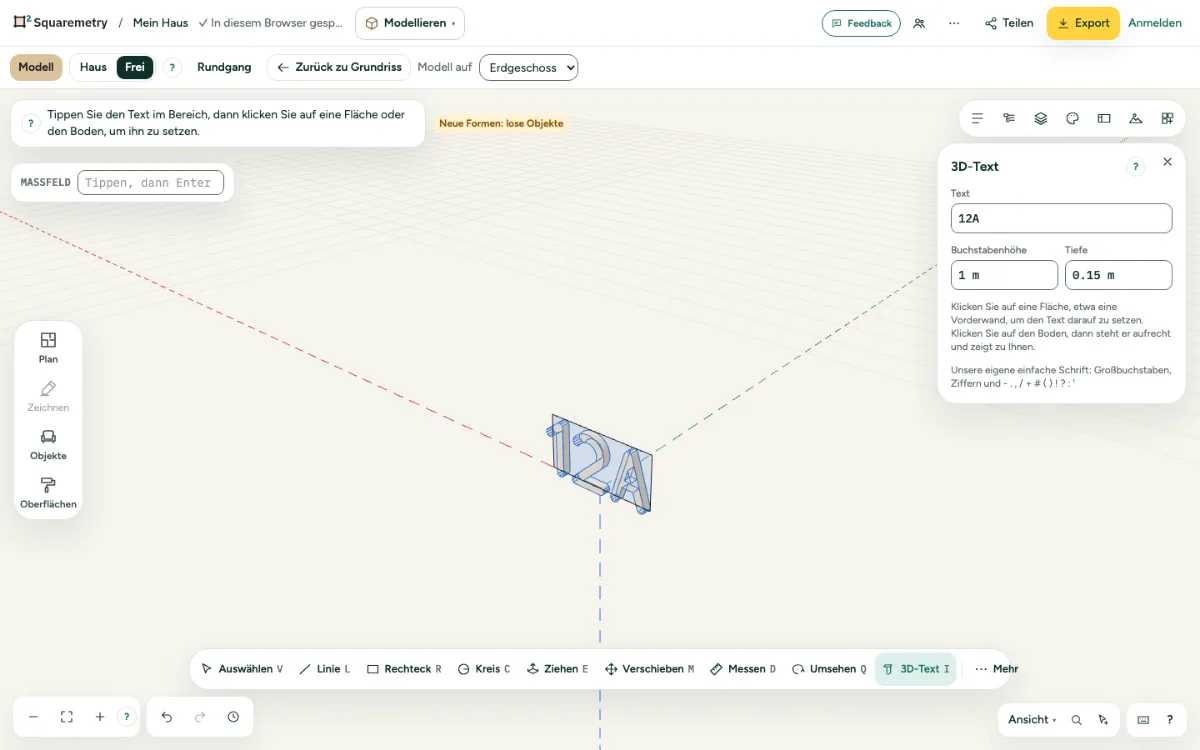Start the Rundgang walkthrough
Screen dimensions: 1200x750
[x=224, y=68]
